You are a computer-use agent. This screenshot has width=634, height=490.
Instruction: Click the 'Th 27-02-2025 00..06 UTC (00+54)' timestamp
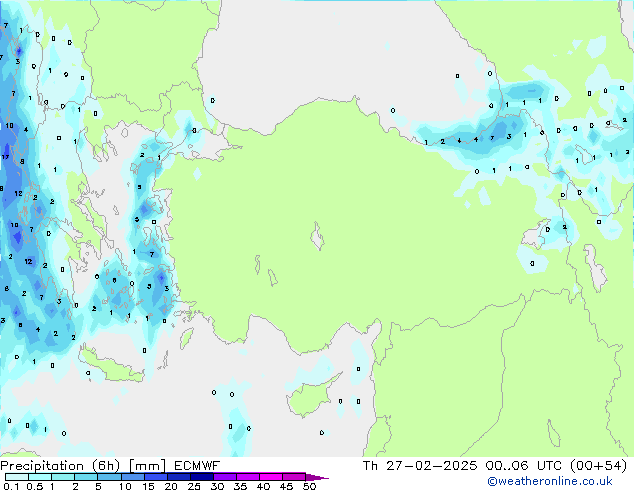point(495,466)
